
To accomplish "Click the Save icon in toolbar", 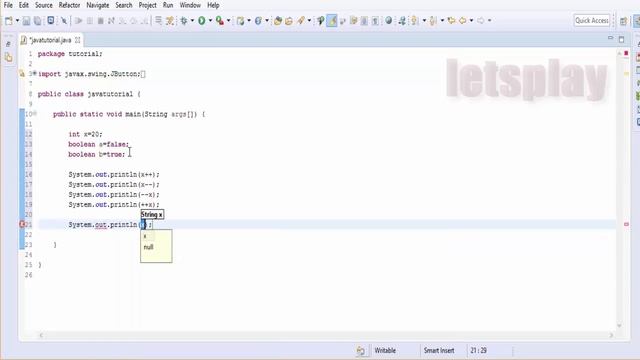I will [x=27, y=21].
